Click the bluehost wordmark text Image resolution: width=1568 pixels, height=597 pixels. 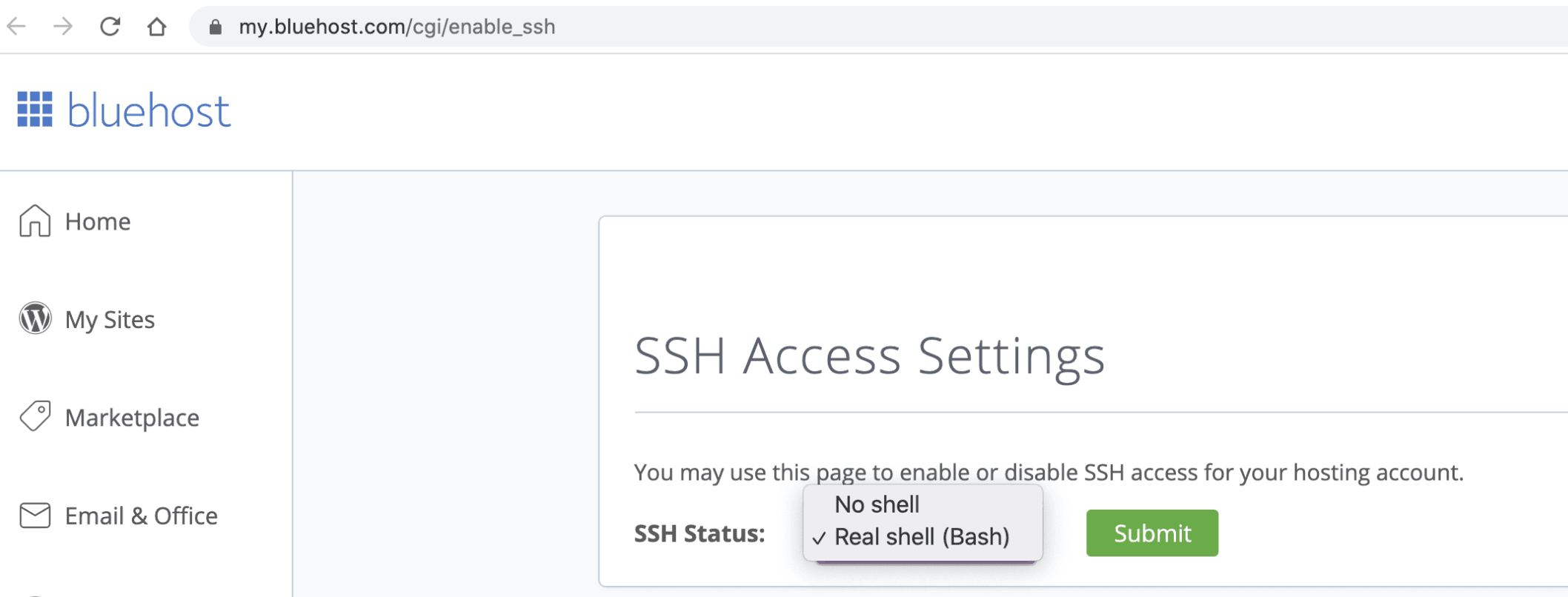[149, 111]
